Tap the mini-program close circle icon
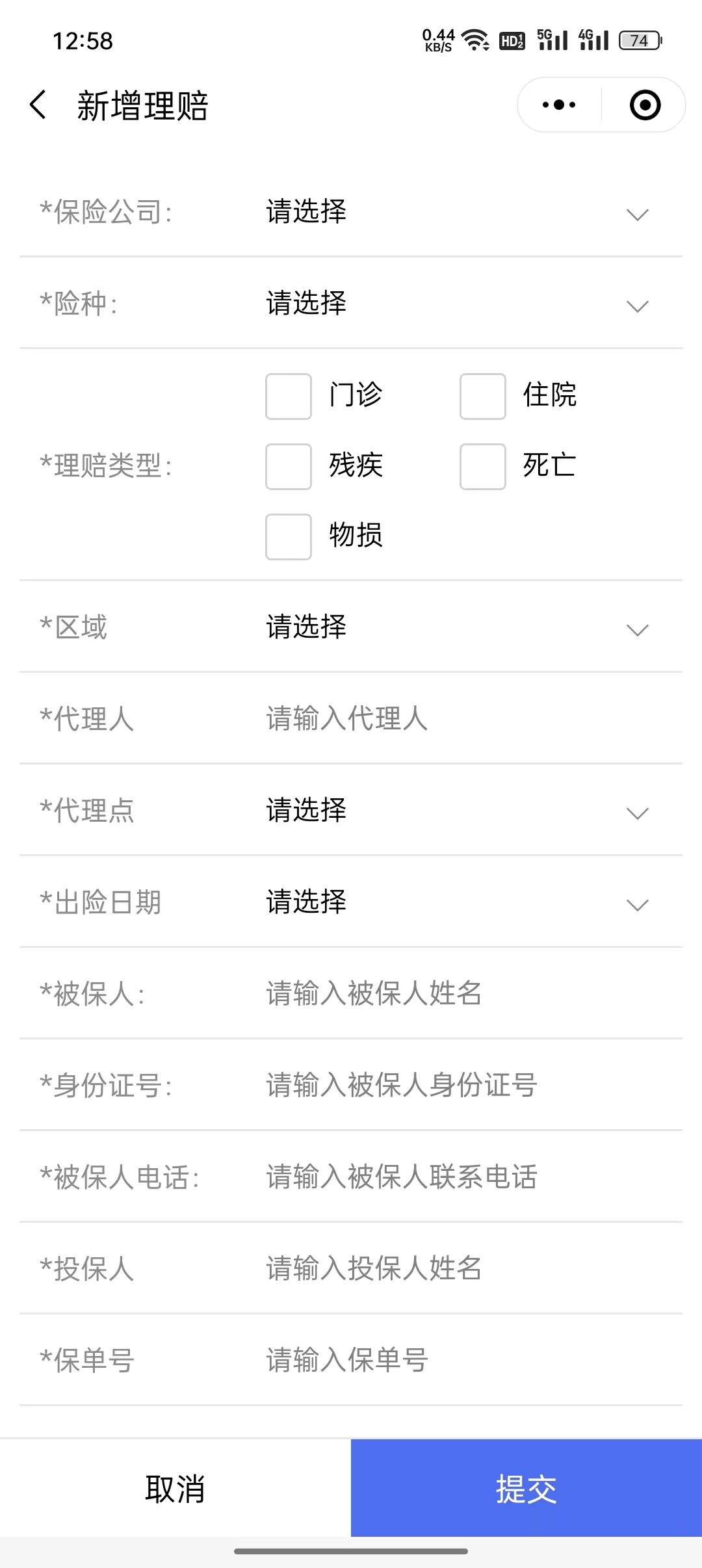Screen dimensions: 702x1568 pyautogui.click(x=645, y=105)
